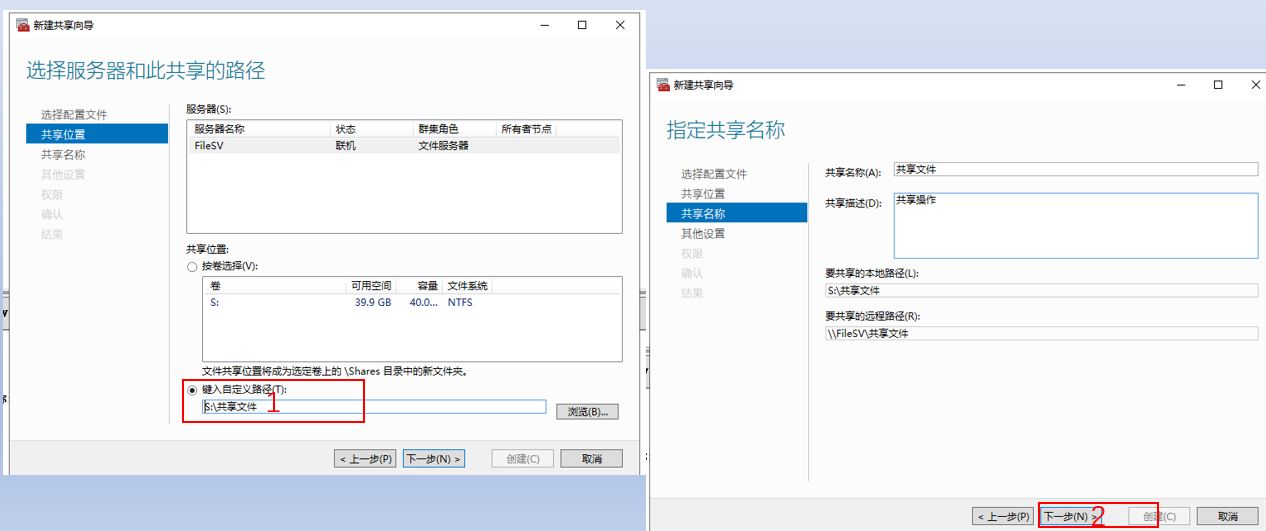The height and width of the screenshot is (531, 1266).
Task: Click the wizard icon in left window title bar
Action: click(24, 25)
